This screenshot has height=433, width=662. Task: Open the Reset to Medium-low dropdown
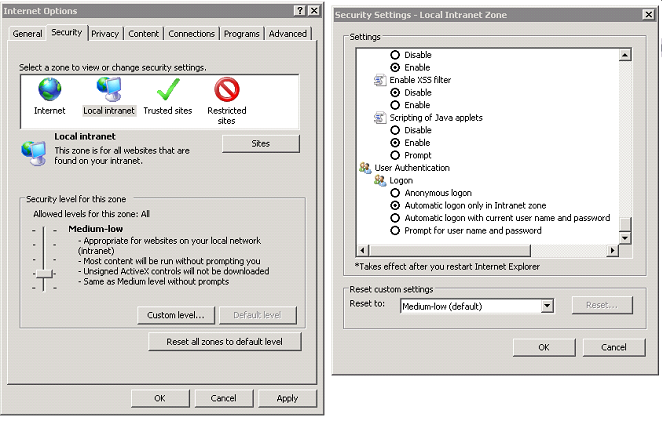pyautogui.click(x=547, y=306)
